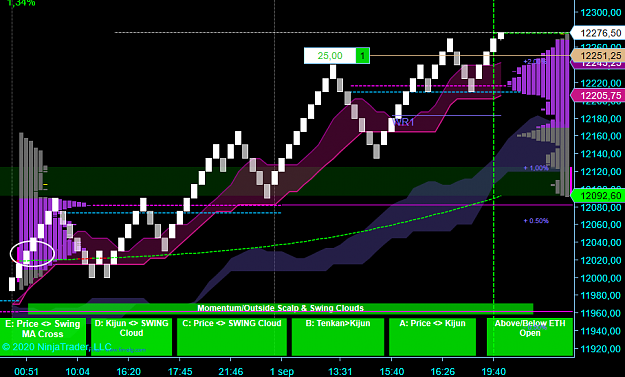Viewport: 625px width, 377px height.
Task: Click the Momentum/Outside Scalp & Swing Clouds bar
Action: [x=281, y=308]
